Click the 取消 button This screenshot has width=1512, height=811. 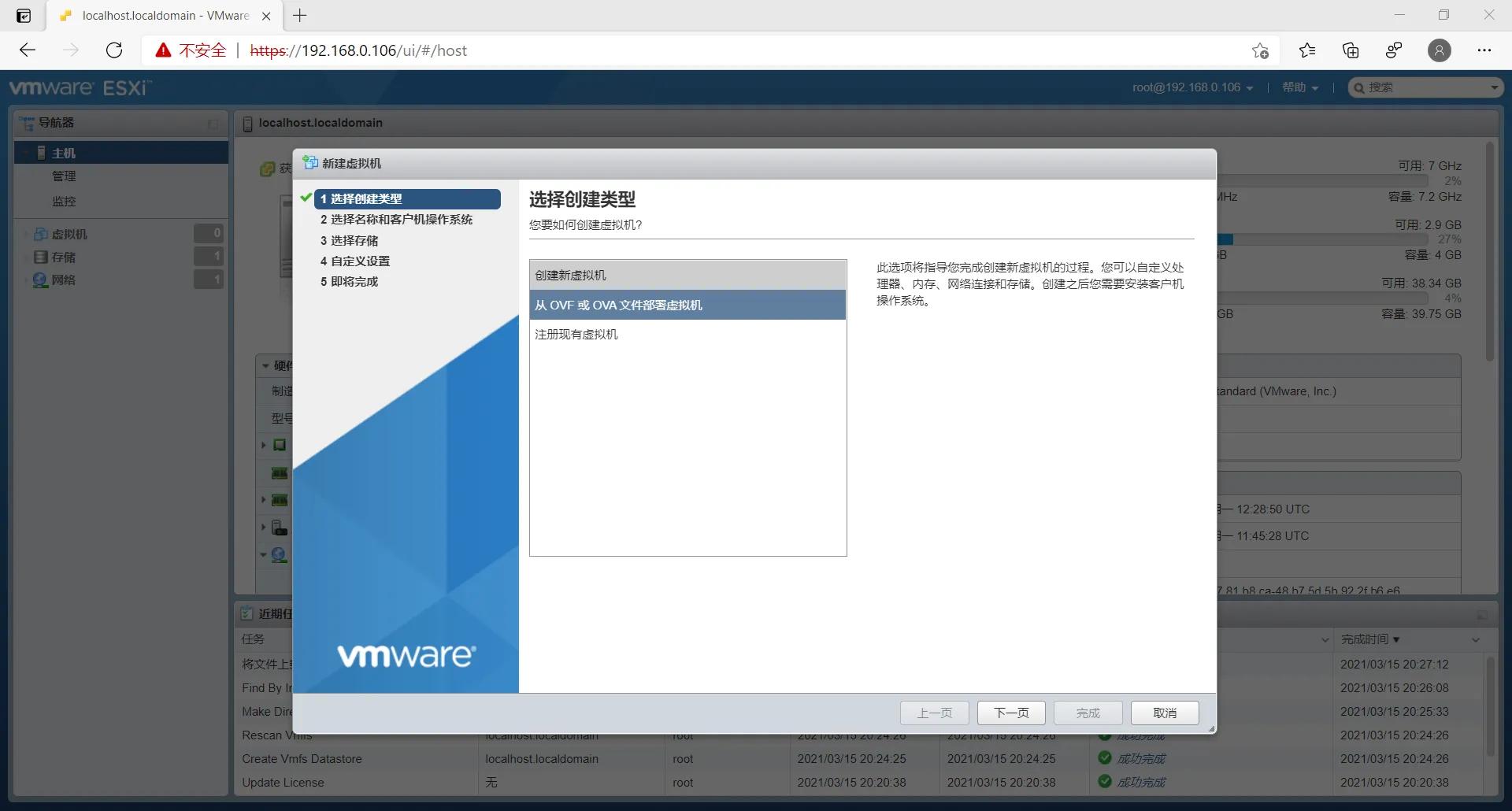pyautogui.click(x=1165, y=713)
